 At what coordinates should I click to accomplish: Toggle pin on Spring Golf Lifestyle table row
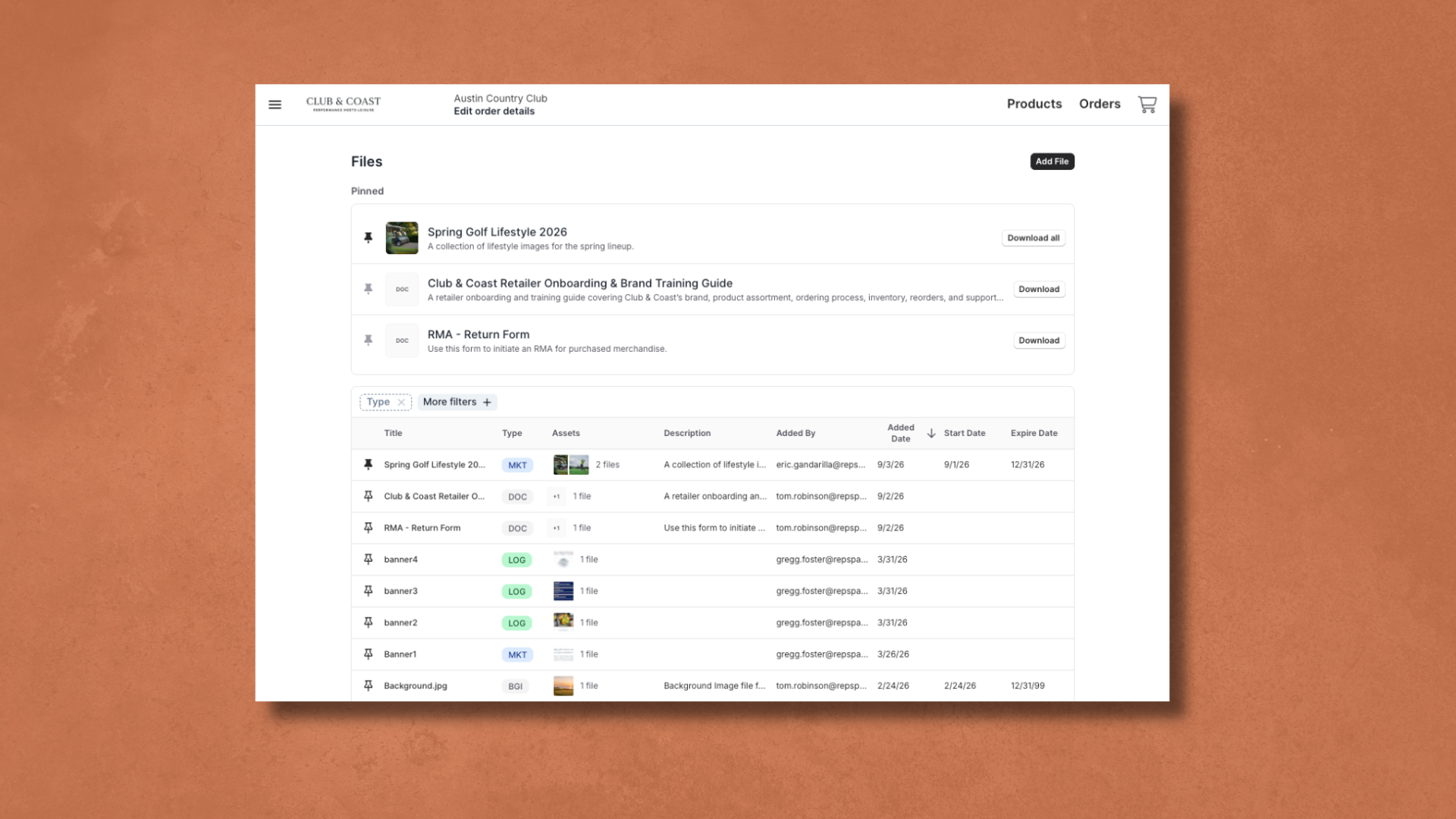click(369, 464)
